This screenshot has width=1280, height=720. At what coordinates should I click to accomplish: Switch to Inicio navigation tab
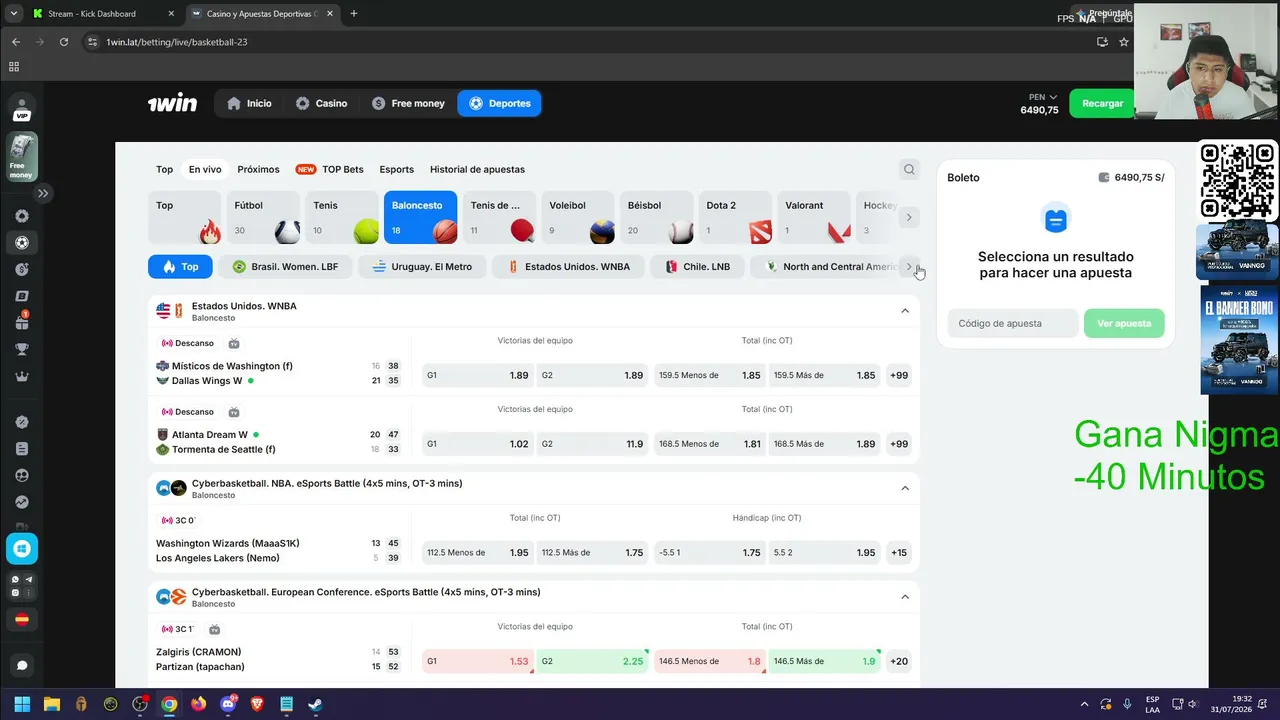(249, 103)
